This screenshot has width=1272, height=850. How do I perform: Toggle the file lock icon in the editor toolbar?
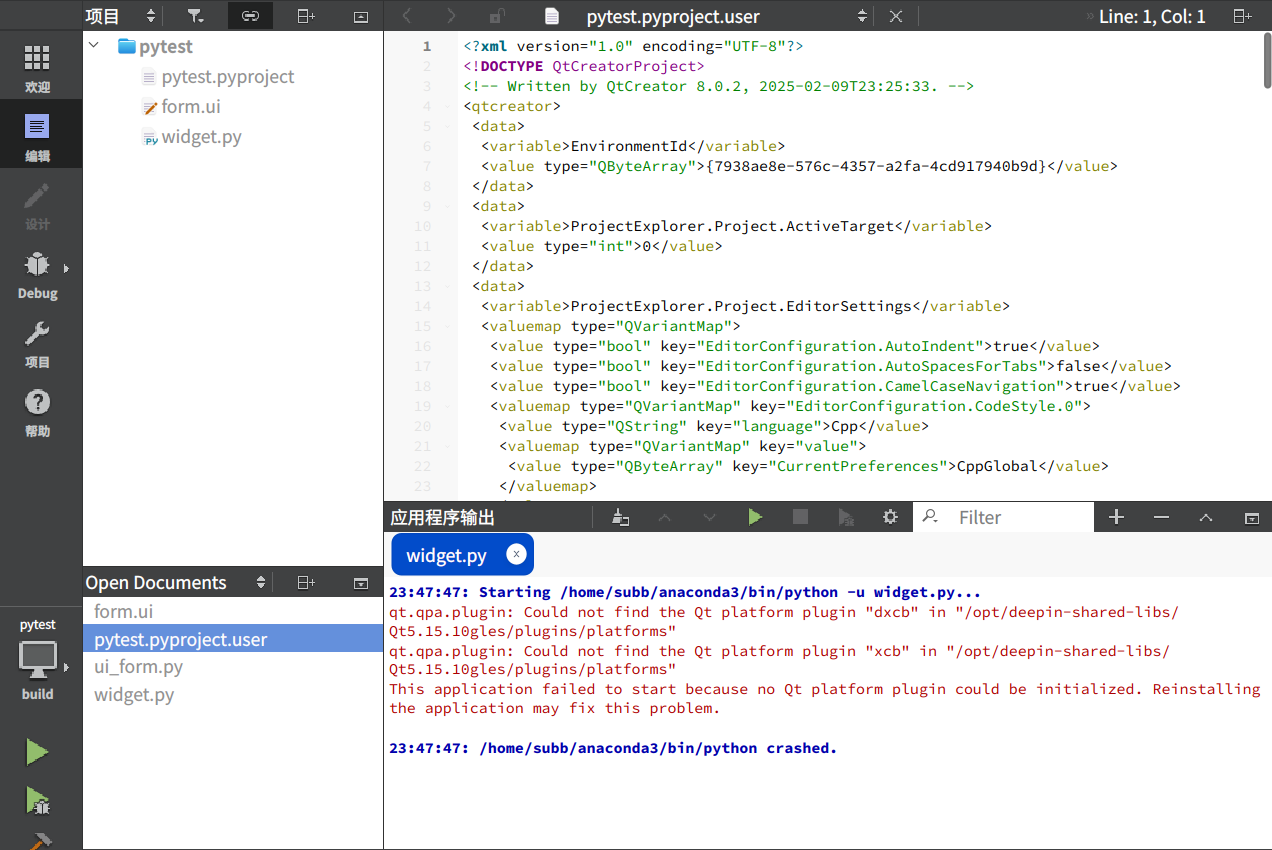(497, 16)
